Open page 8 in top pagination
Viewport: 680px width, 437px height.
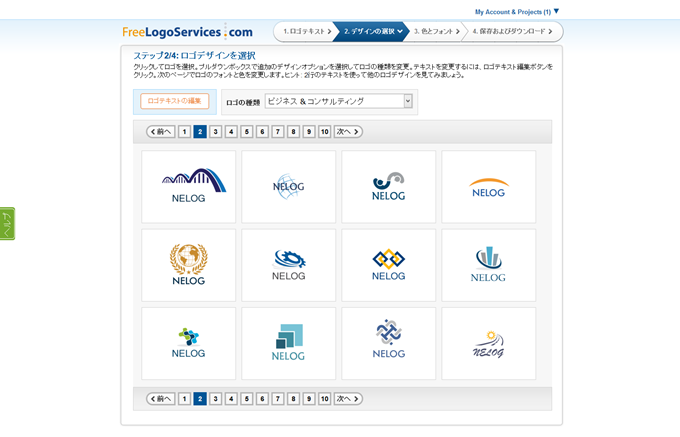point(294,132)
